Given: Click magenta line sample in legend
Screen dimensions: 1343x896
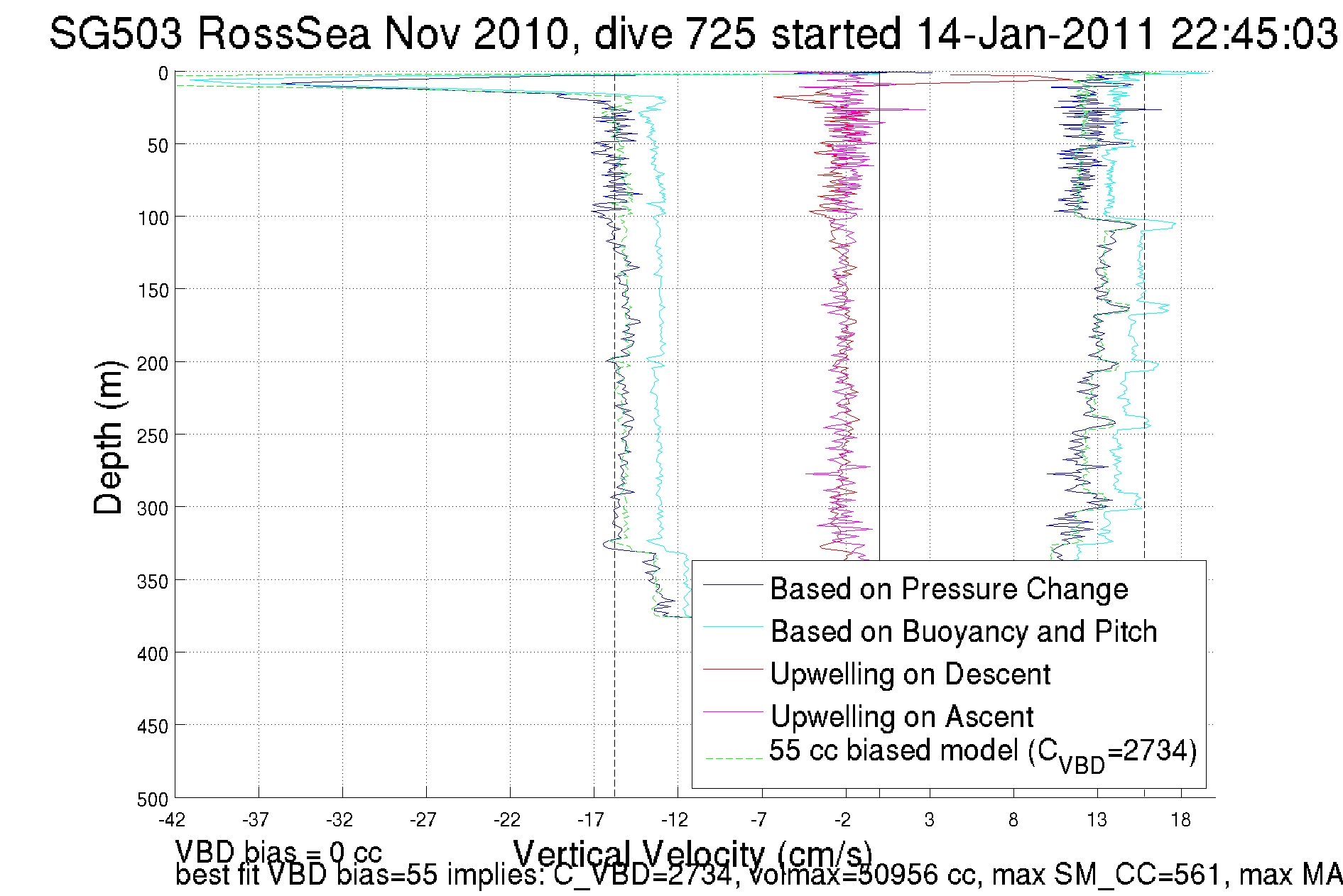Looking at the screenshot, I should [732, 711].
